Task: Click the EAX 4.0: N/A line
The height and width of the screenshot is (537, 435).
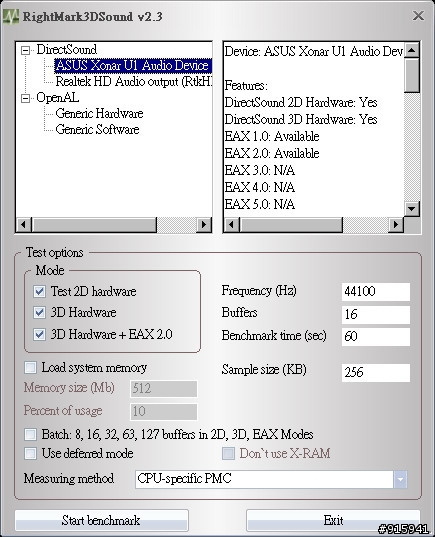Action: pyautogui.click(x=260, y=187)
